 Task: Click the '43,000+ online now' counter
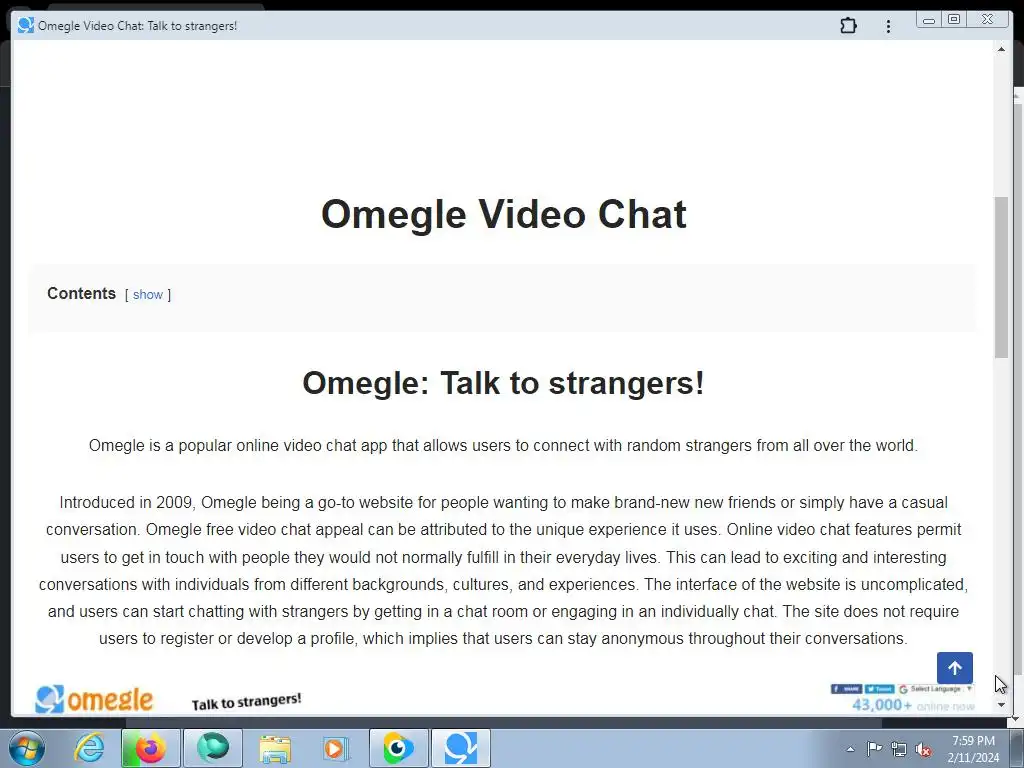913,705
